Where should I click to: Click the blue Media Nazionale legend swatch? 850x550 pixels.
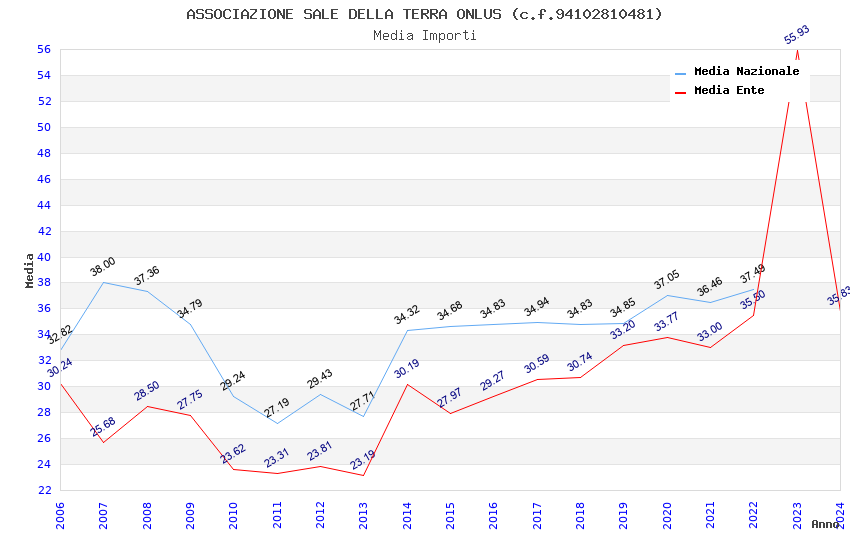[x=680, y=74]
